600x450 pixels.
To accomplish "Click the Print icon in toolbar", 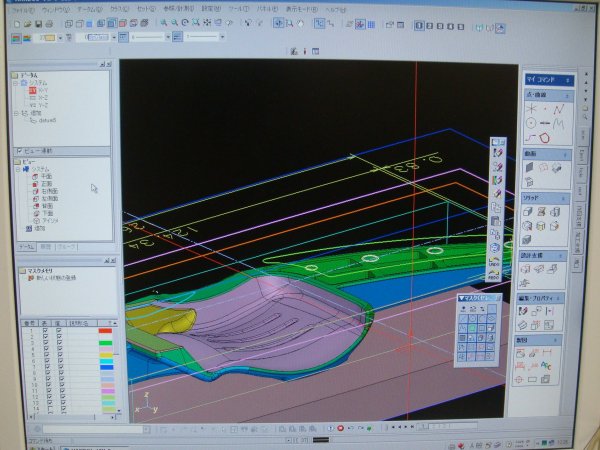I will [x=49, y=24].
